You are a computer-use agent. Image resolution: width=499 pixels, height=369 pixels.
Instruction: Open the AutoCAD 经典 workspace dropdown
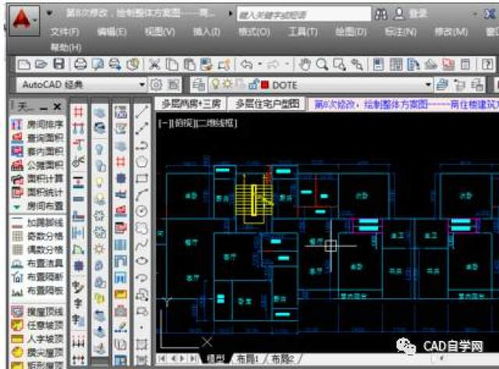pyautogui.click(x=82, y=85)
